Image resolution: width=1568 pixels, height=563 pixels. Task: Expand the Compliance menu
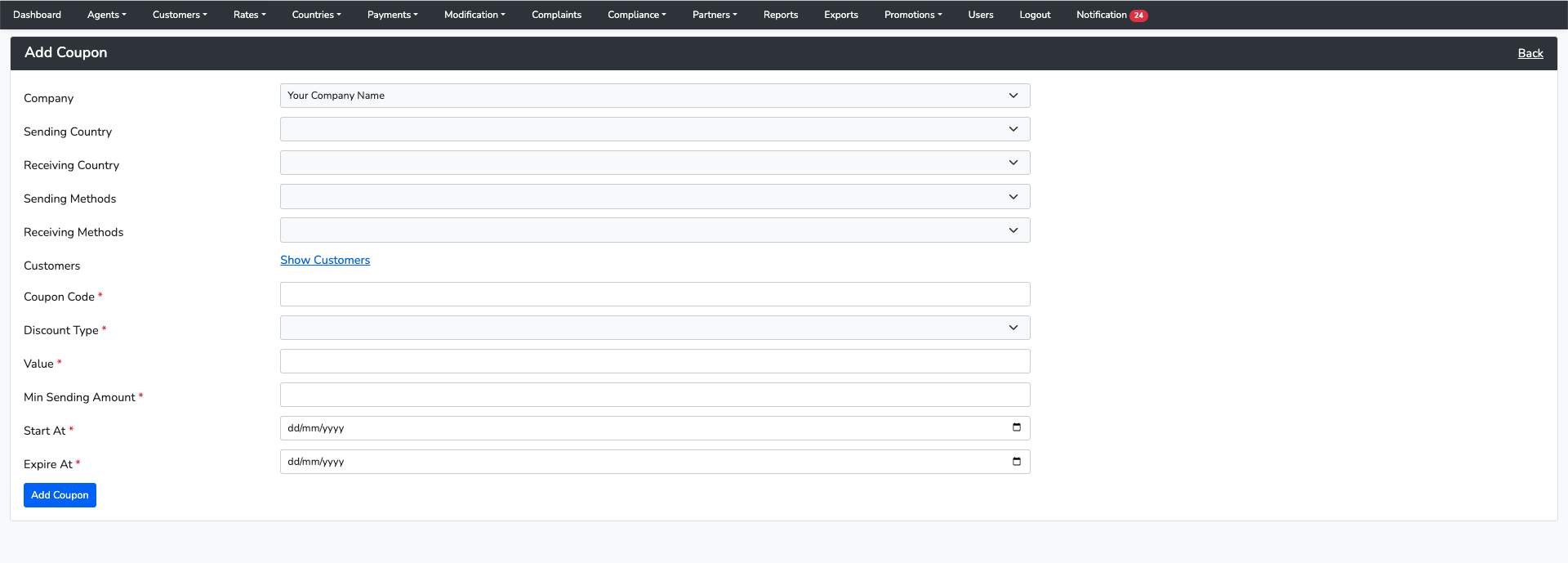(x=636, y=15)
